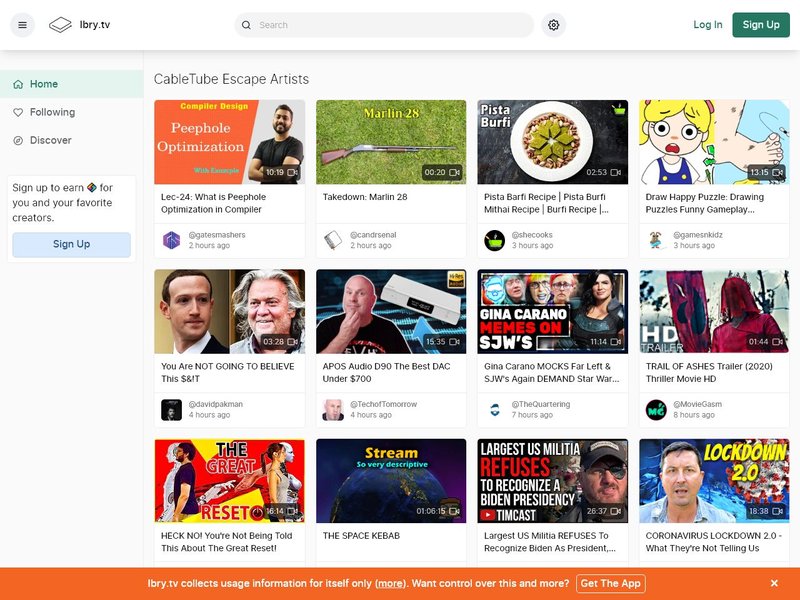800x600 pixels.
Task: Click the magnifier icon in search bar
Action: 246,25
